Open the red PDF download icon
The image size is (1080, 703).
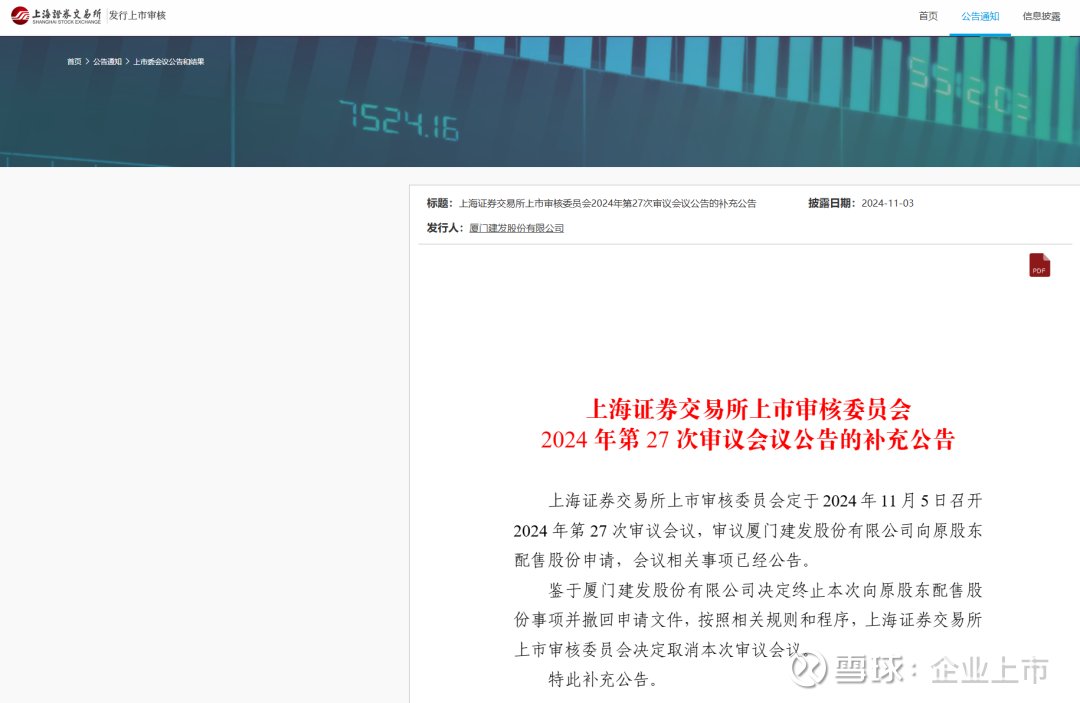(x=1039, y=265)
